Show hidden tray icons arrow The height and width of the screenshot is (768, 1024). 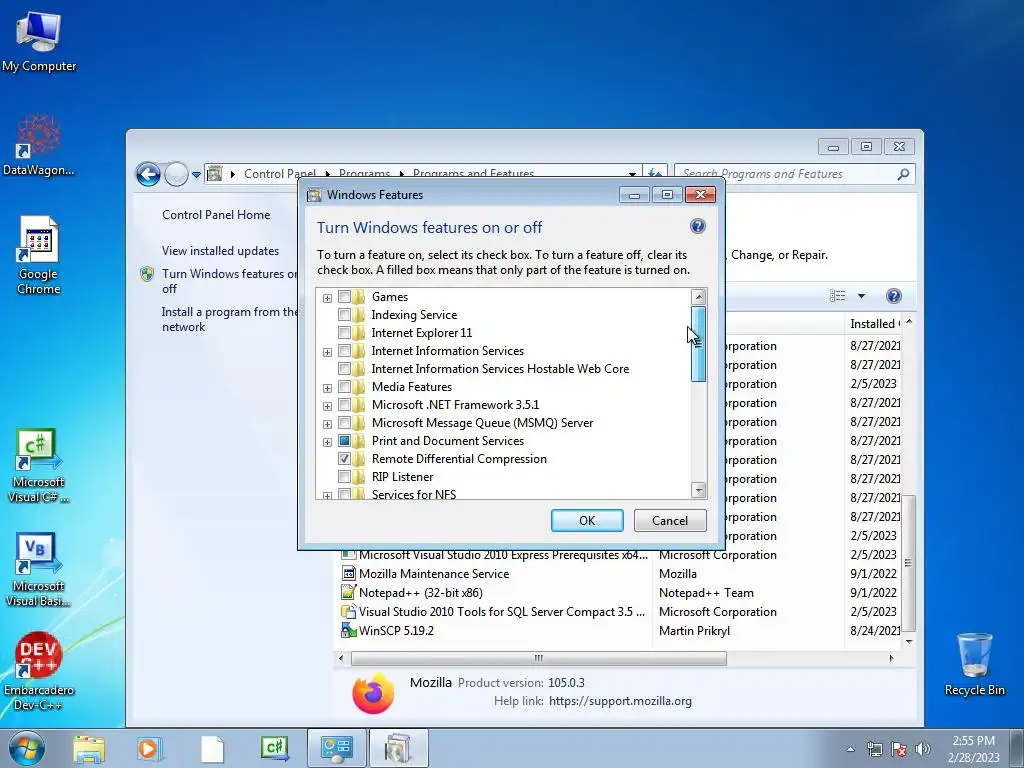tap(850, 750)
